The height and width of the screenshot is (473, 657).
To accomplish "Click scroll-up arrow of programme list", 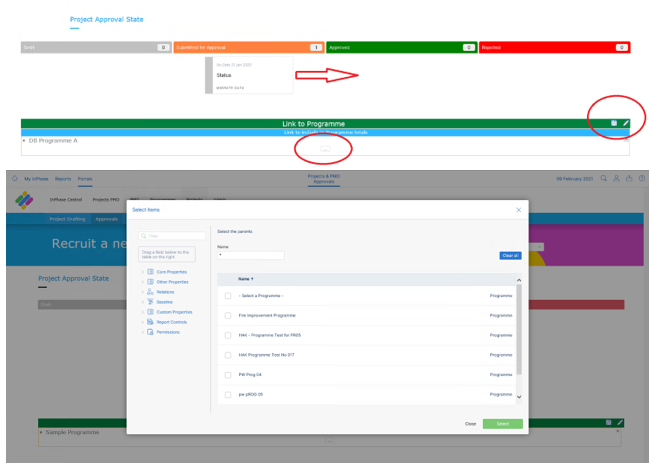I will pyautogui.click(x=519, y=280).
